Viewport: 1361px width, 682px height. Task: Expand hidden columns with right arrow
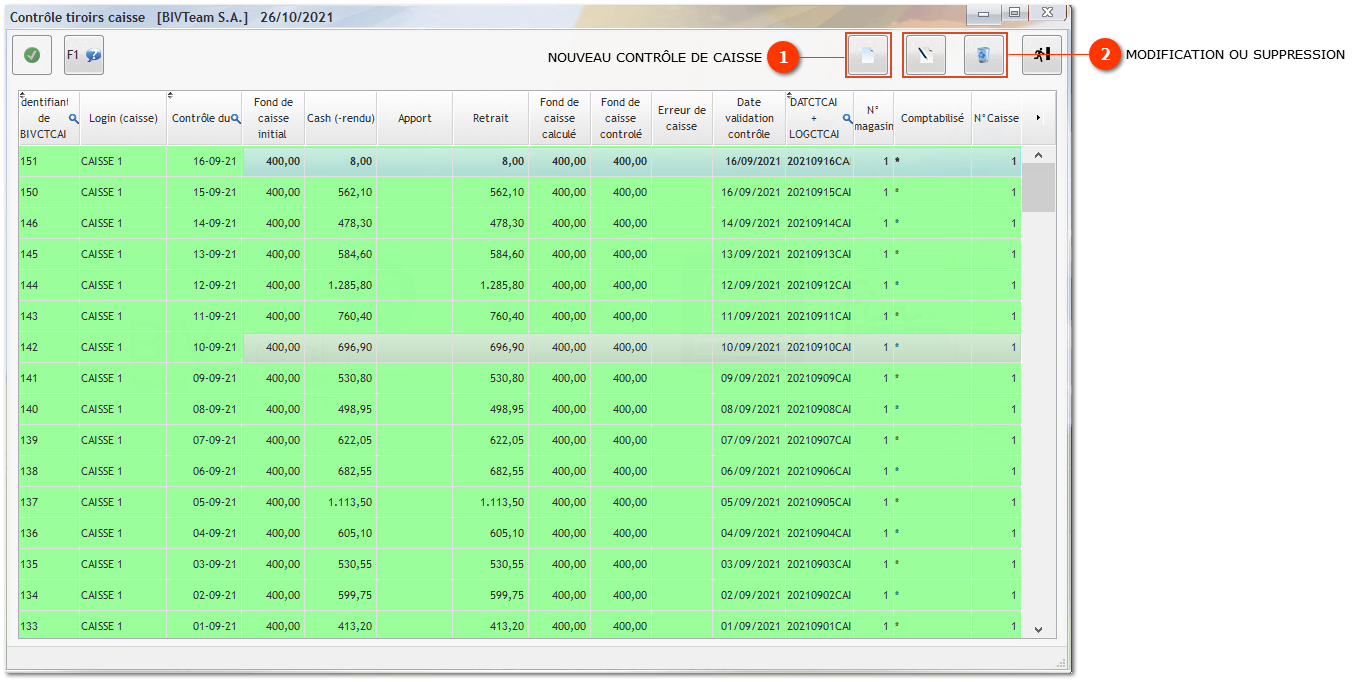pos(1038,118)
